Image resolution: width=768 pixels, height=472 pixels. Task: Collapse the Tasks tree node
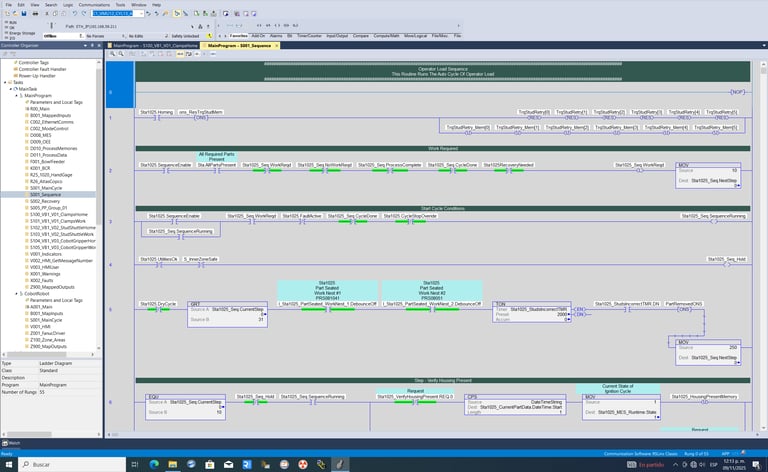5,82
